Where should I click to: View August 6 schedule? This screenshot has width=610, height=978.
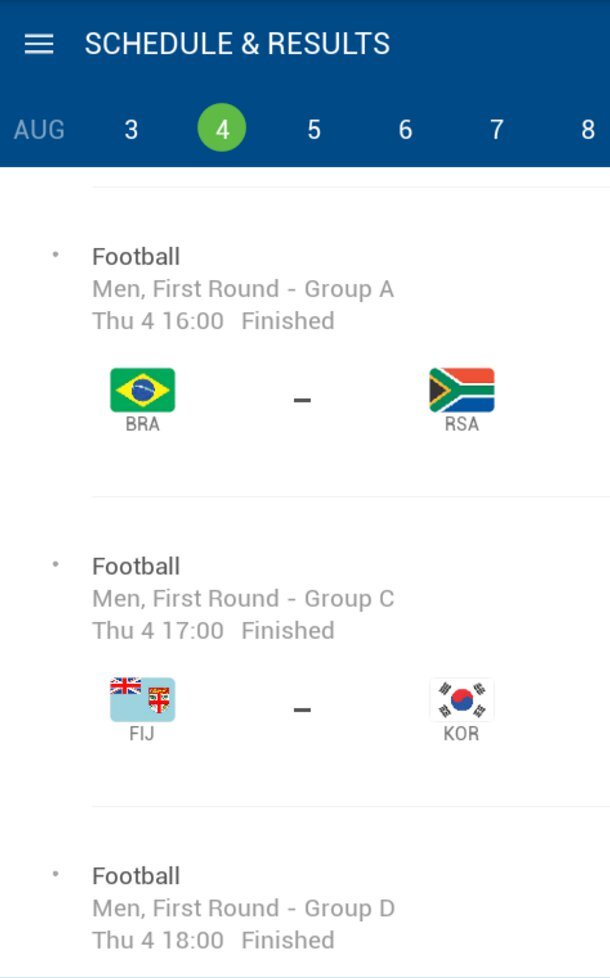pos(405,129)
